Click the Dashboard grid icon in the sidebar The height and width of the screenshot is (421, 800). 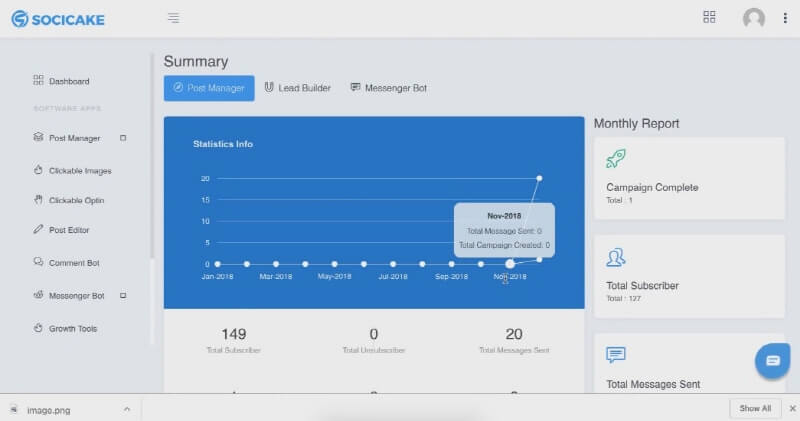(x=38, y=80)
